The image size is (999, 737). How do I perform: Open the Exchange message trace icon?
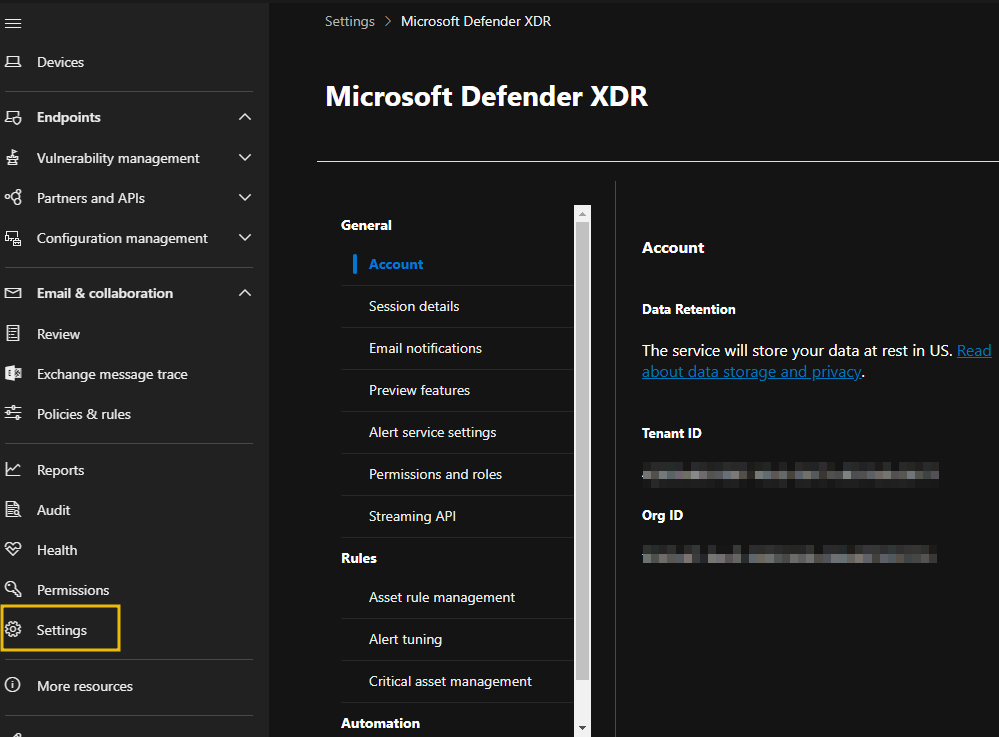coord(14,373)
